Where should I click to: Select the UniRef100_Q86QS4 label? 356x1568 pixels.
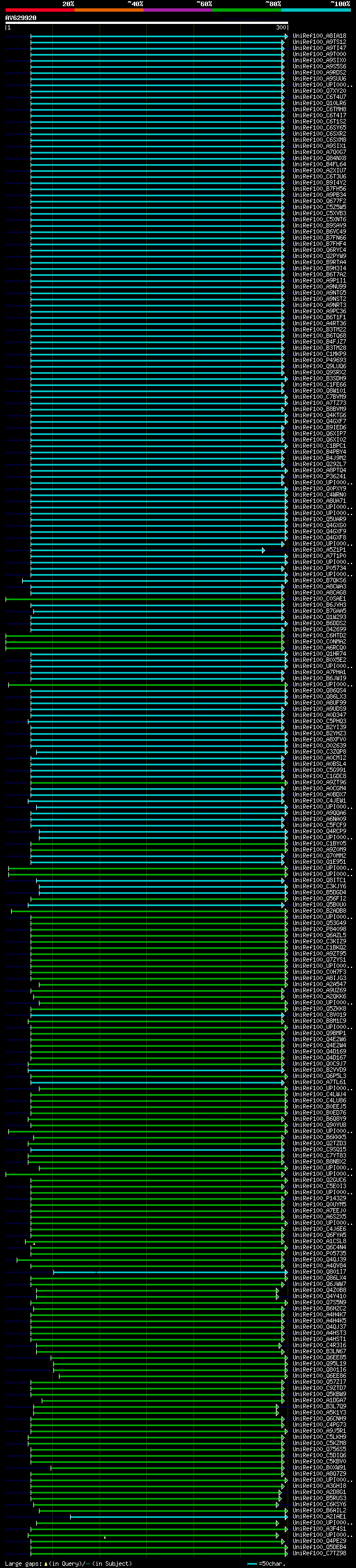tap(319, 690)
